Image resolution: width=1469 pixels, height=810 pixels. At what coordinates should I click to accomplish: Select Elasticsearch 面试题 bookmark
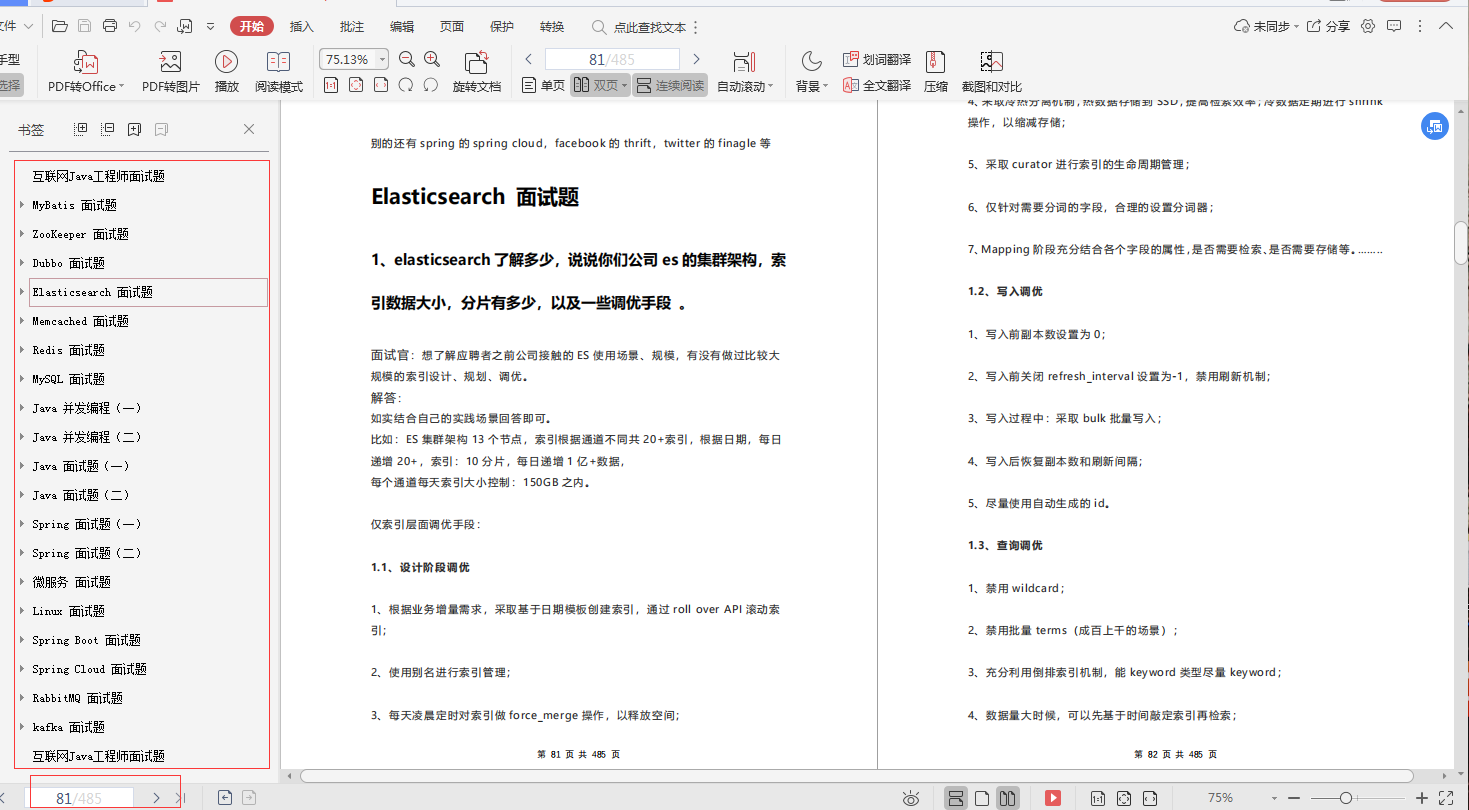click(148, 292)
